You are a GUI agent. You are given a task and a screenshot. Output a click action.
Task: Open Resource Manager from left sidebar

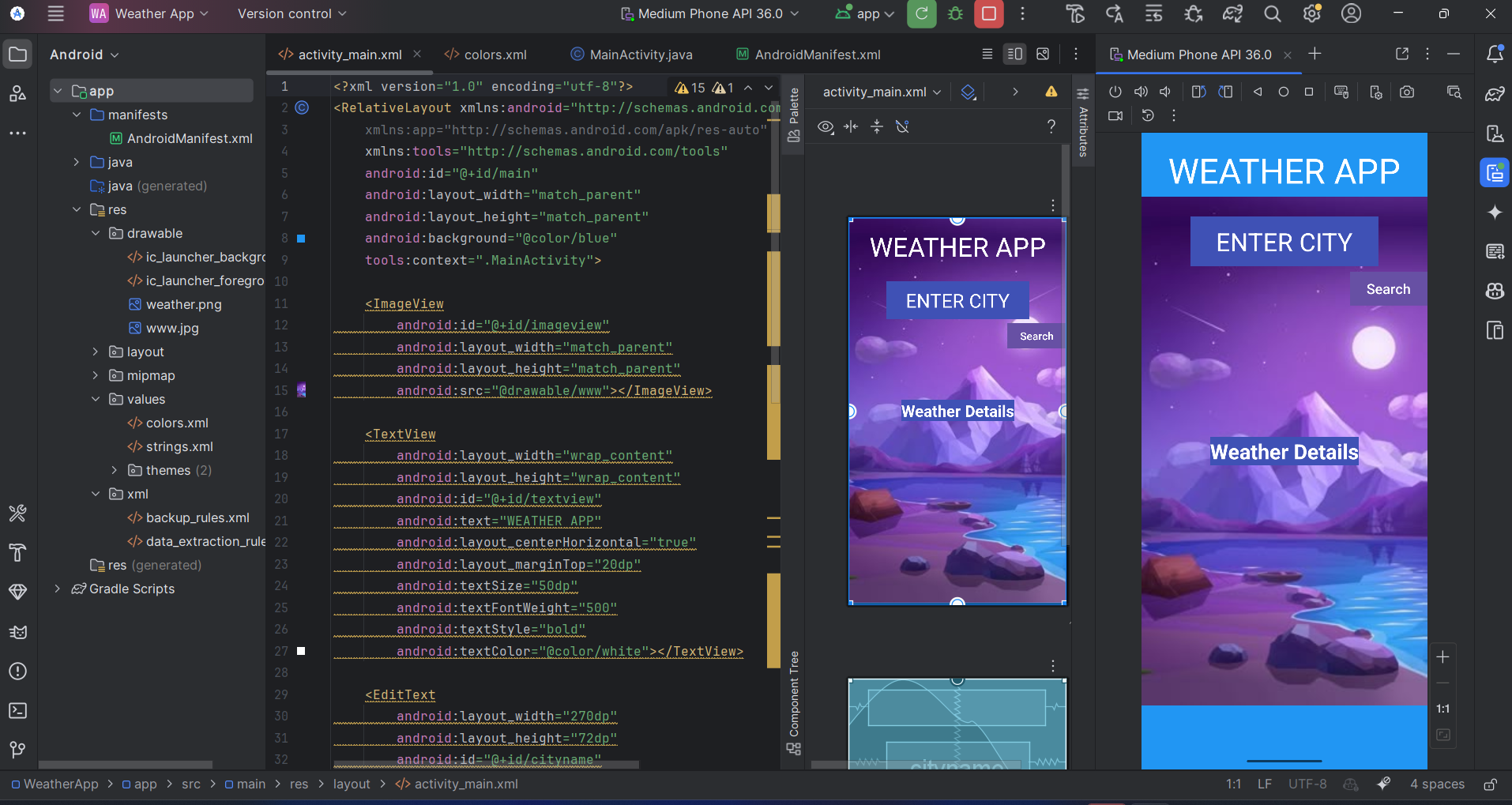[17, 93]
